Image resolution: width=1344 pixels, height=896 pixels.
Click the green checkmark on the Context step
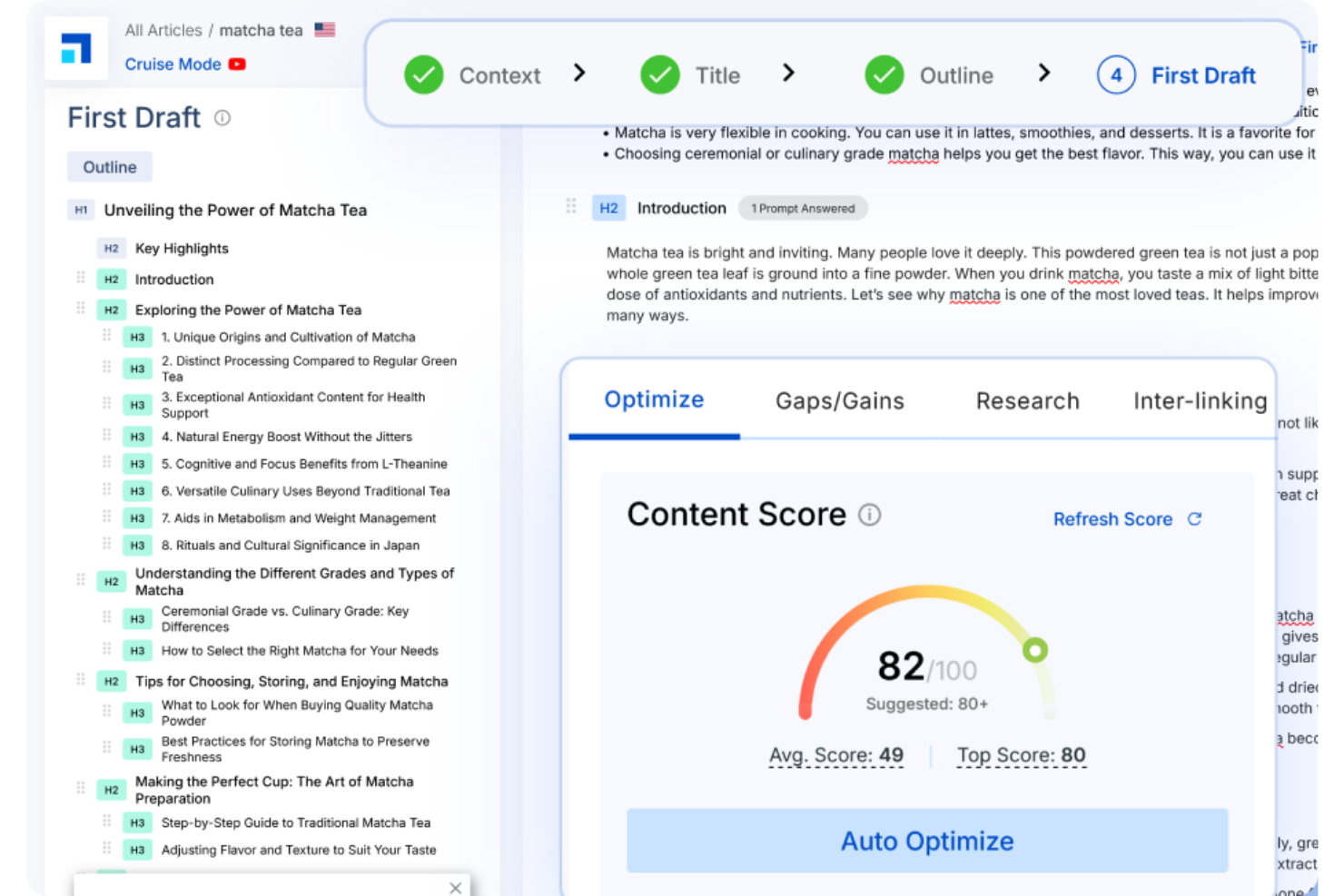[423, 75]
